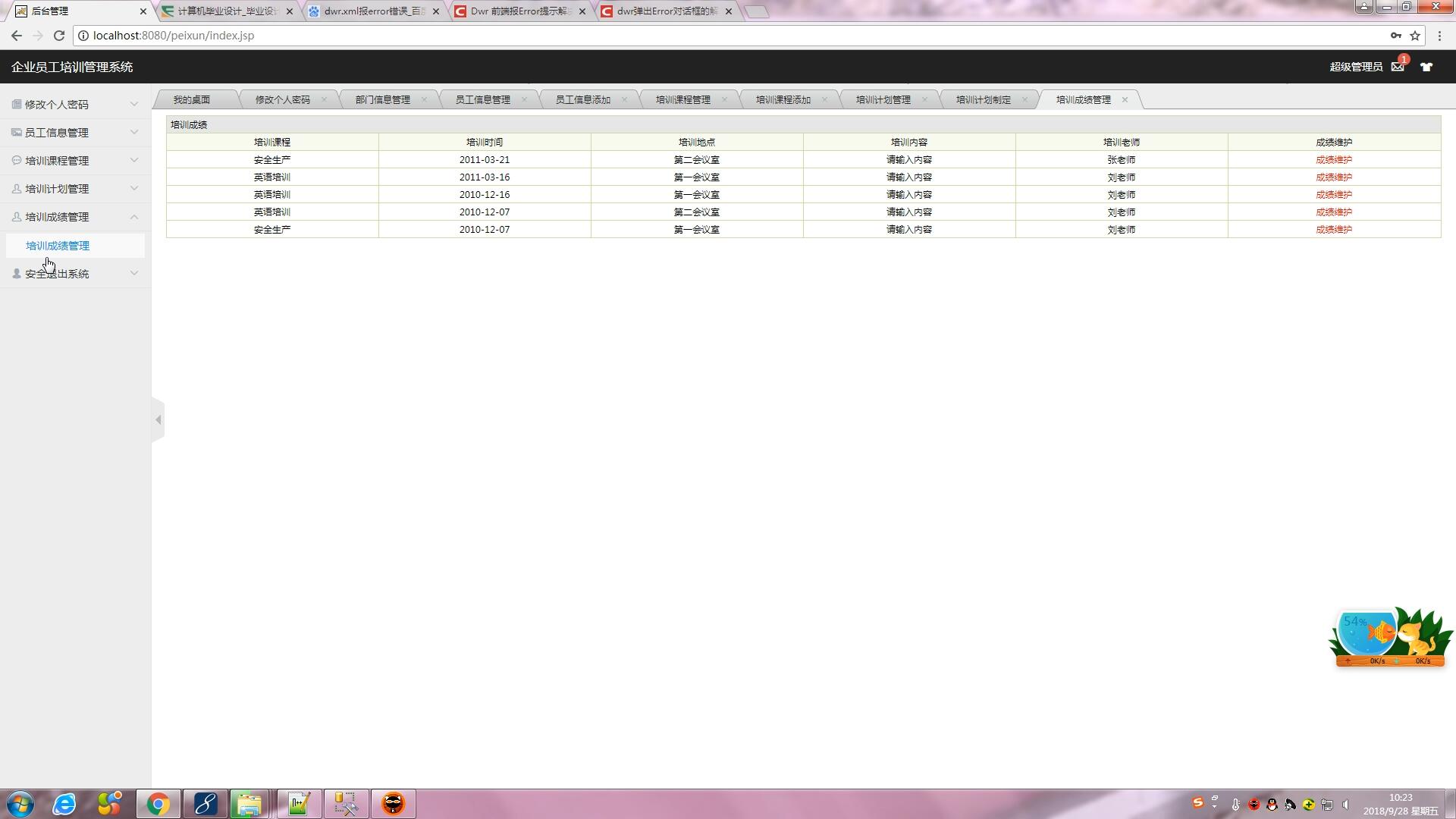Close the 培训计划管理 tab
This screenshot has height=819, width=1456.
924,99
